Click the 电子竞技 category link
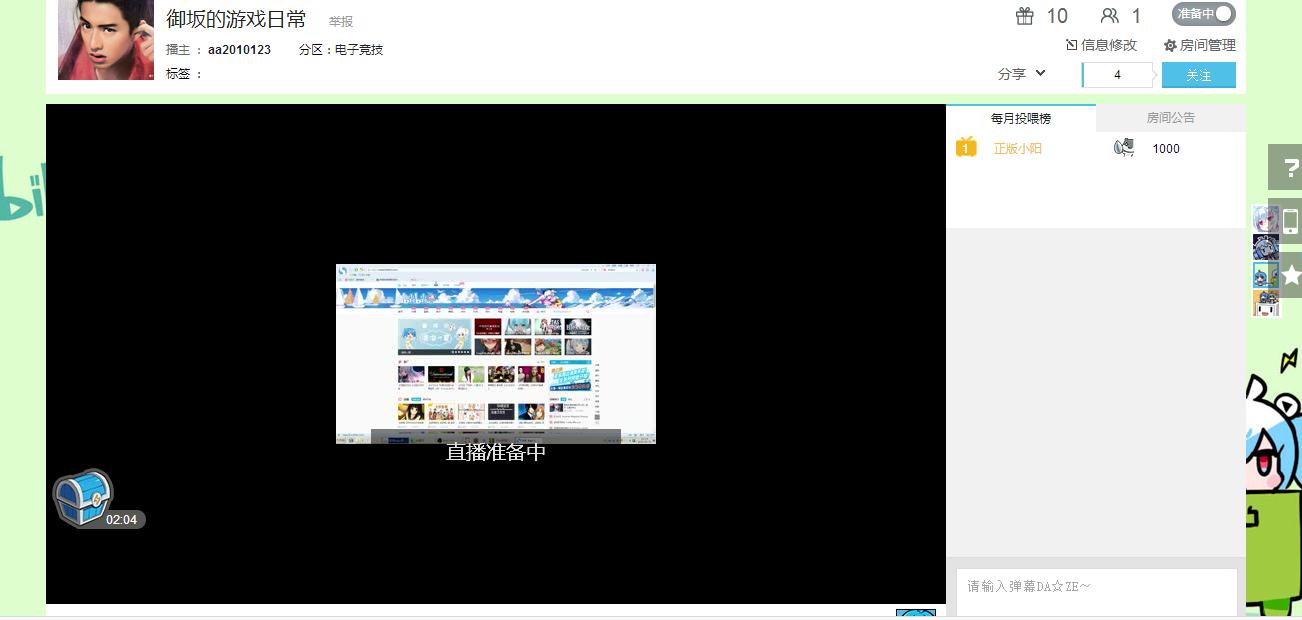Viewport: 1302px width, 620px height. coord(359,50)
